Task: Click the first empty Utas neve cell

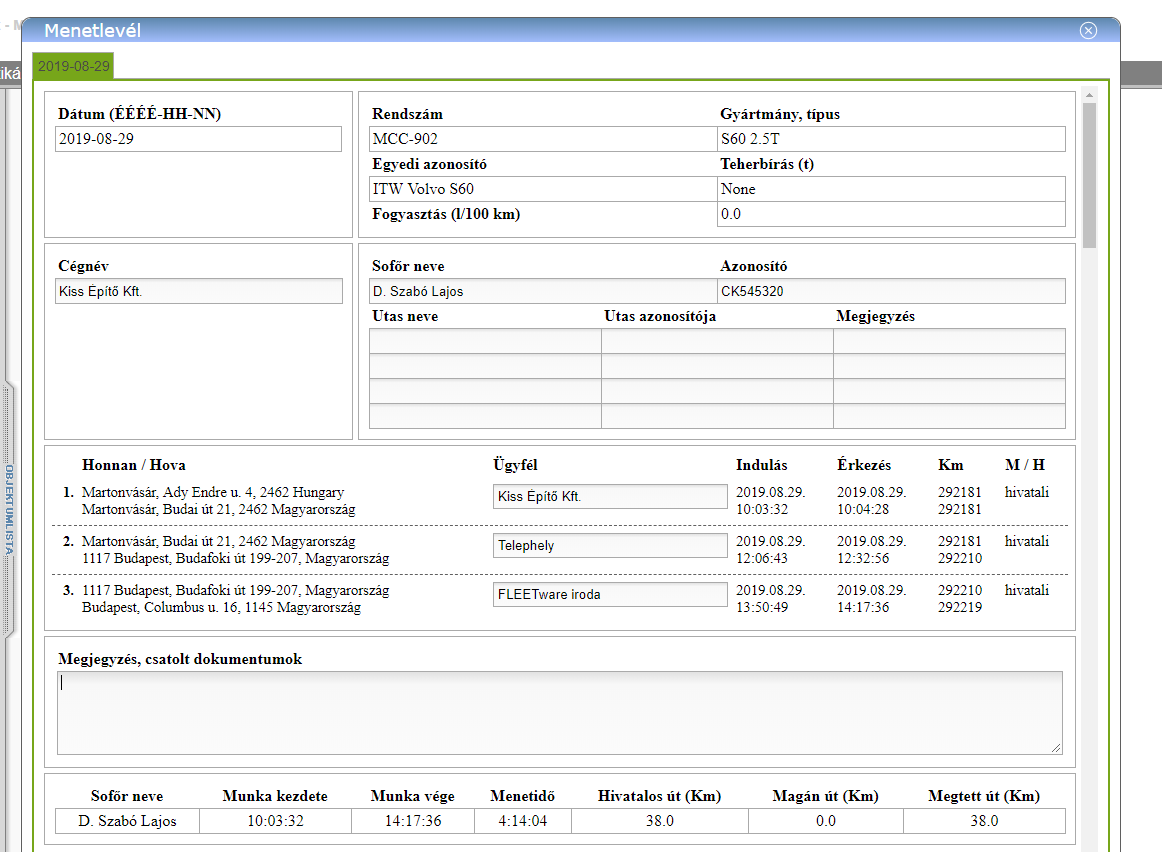Action: point(485,342)
